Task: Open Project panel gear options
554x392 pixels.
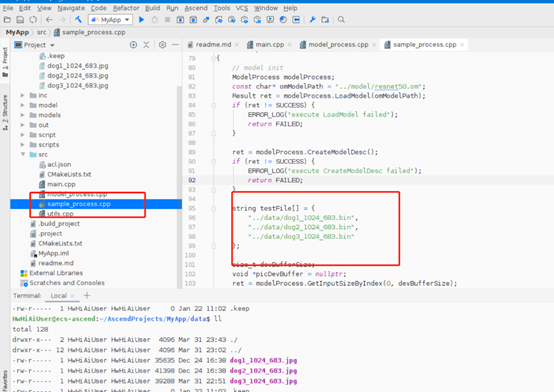Action: (162, 45)
